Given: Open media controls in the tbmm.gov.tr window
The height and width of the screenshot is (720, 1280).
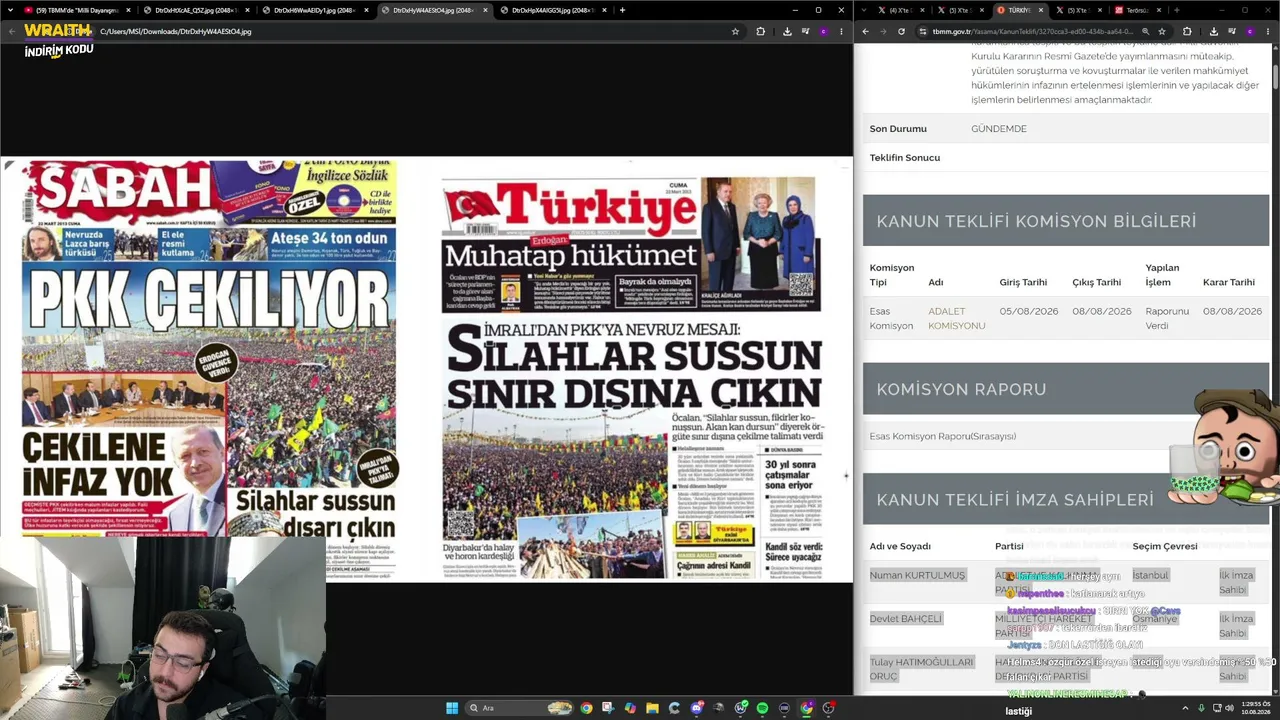Looking at the screenshot, I should coord(1232,31).
